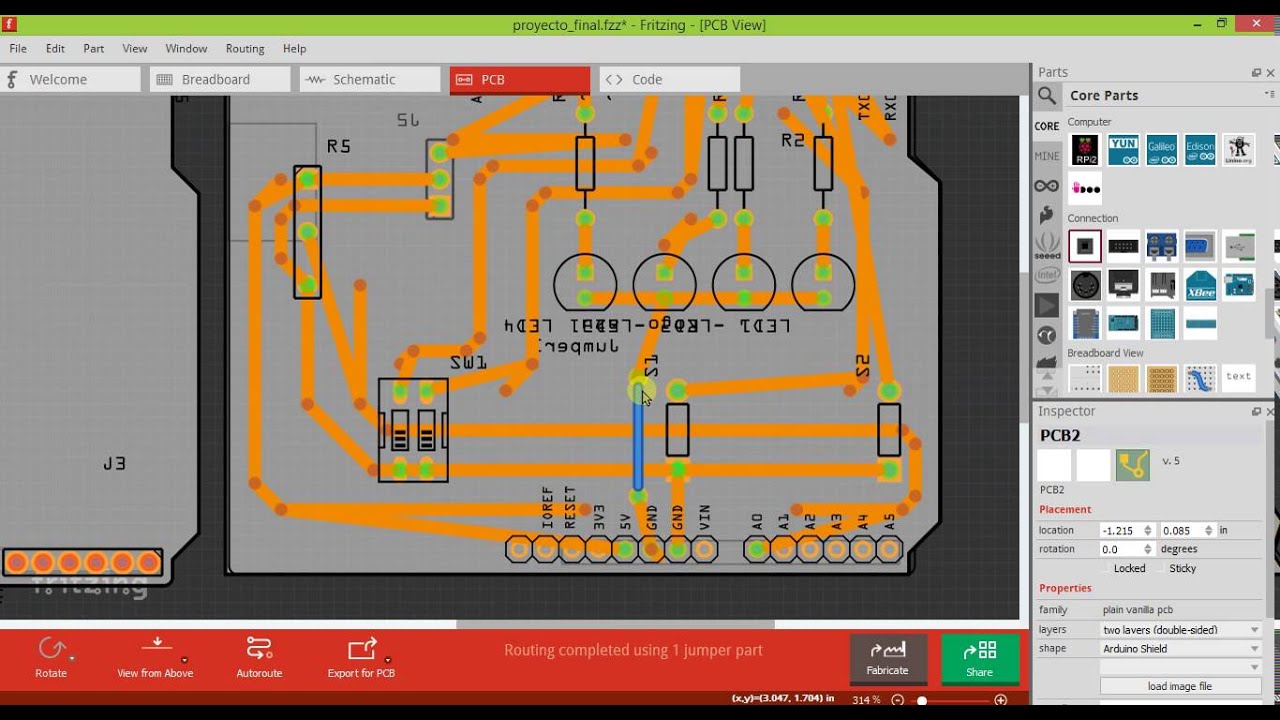Open the File menu

point(18,48)
